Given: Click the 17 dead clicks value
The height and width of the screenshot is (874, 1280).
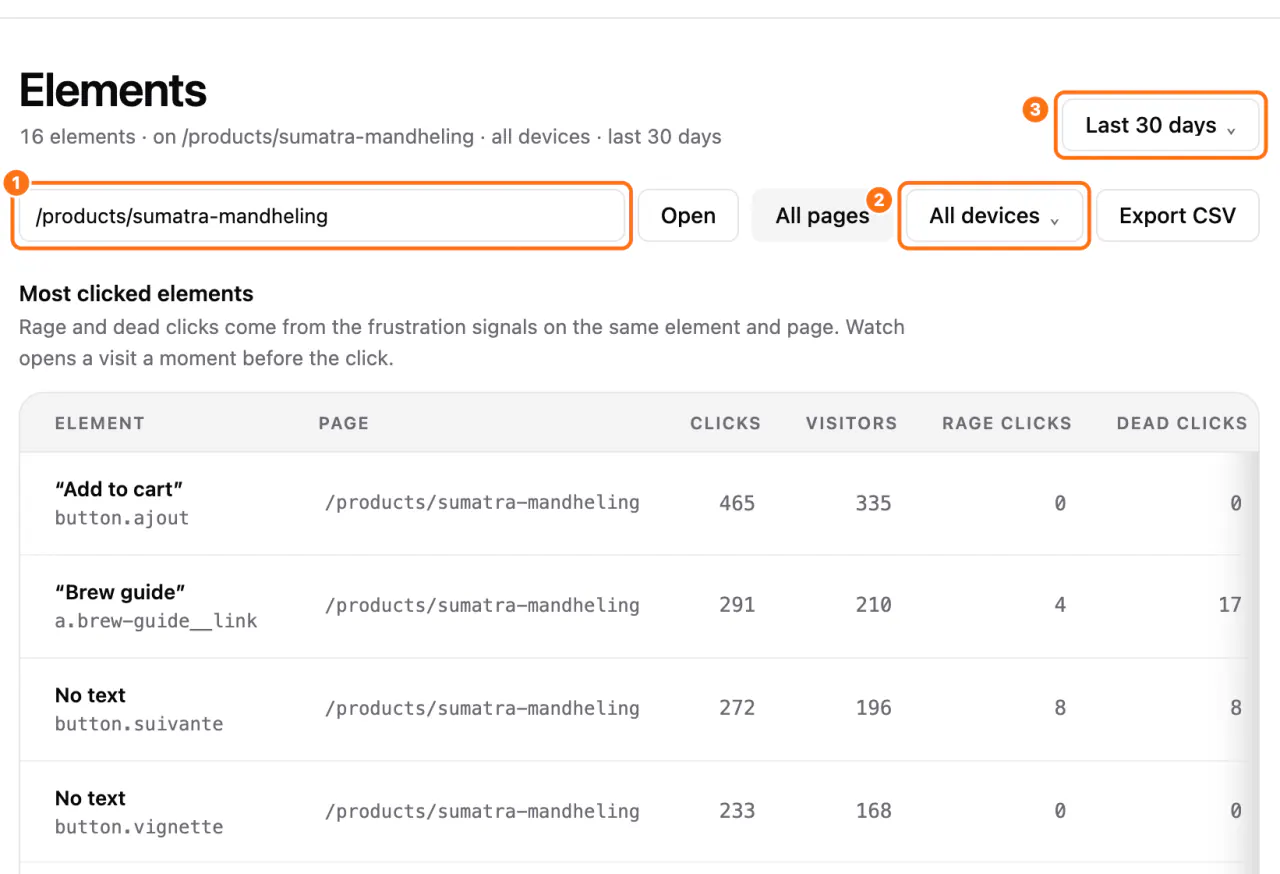Looking at the screenshot, I should [1230, 605].
